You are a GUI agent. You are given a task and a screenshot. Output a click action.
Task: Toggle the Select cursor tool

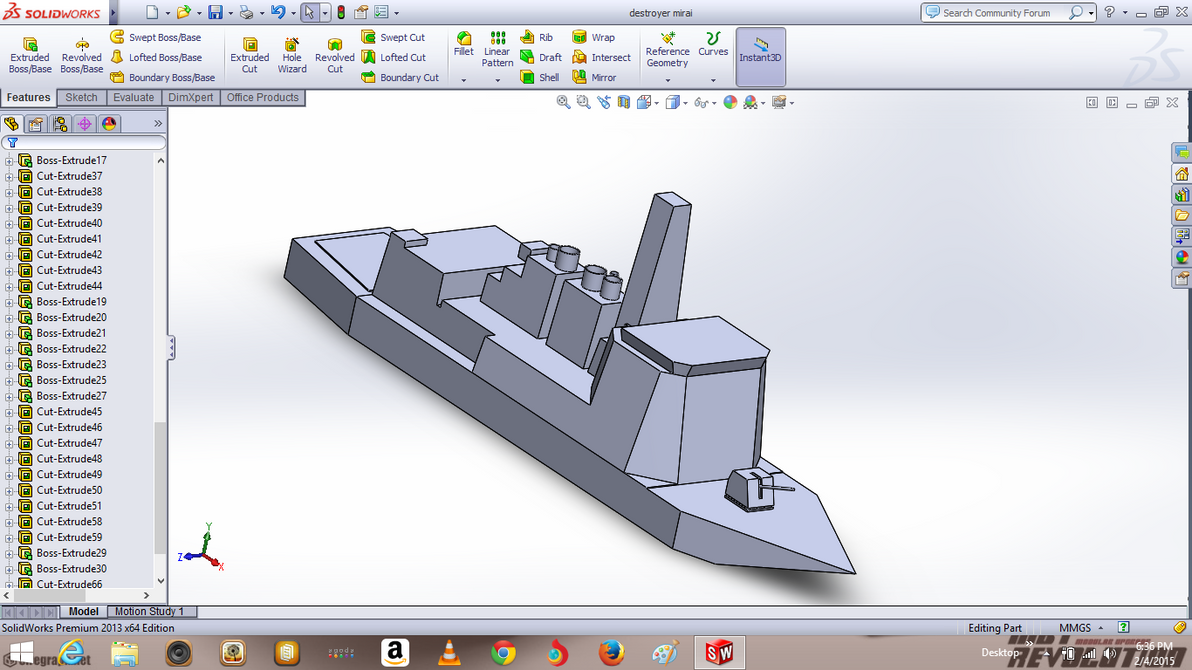pos(309,13)
